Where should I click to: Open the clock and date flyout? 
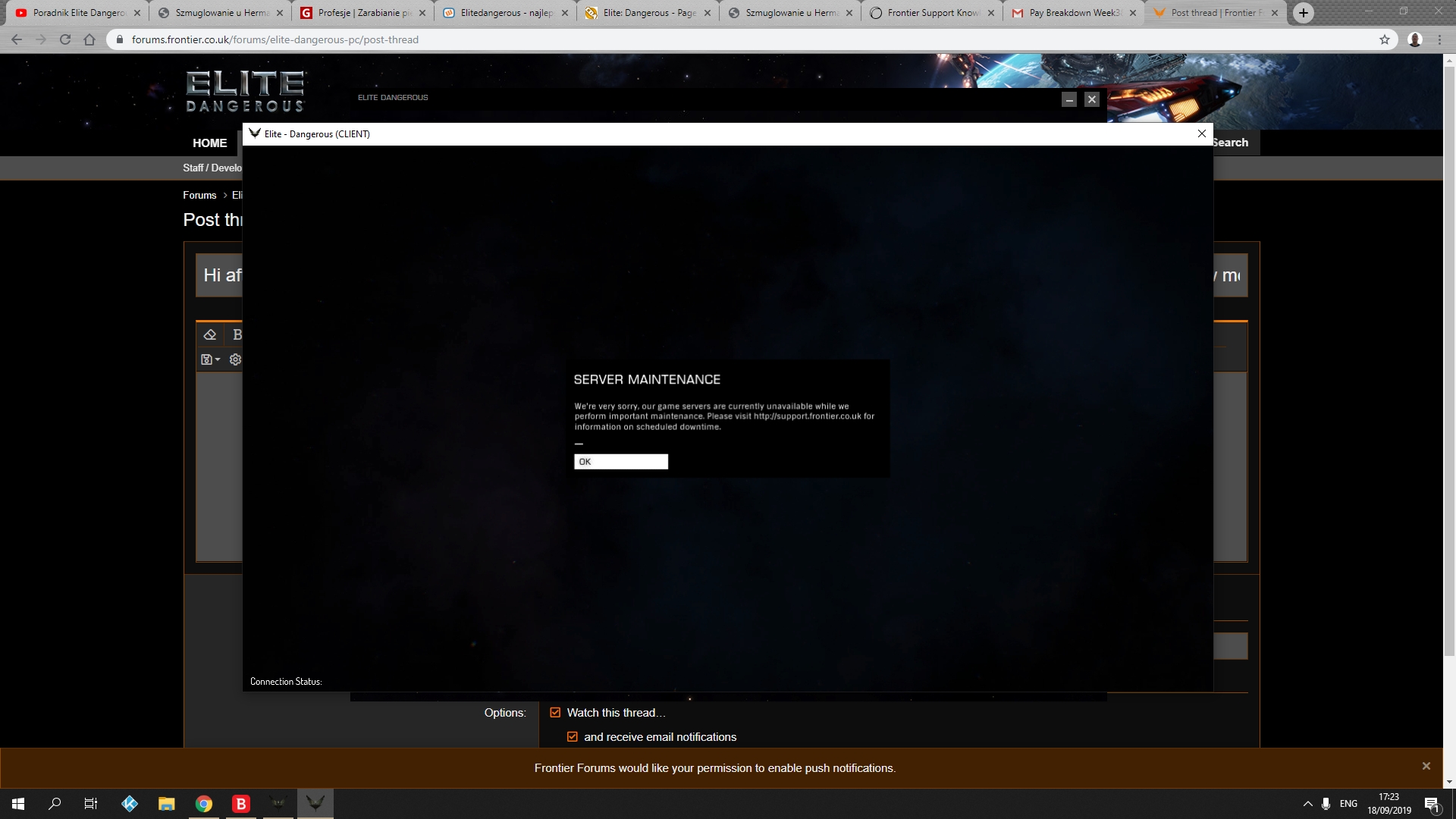pyautogui.click(x=1389, y=804)
